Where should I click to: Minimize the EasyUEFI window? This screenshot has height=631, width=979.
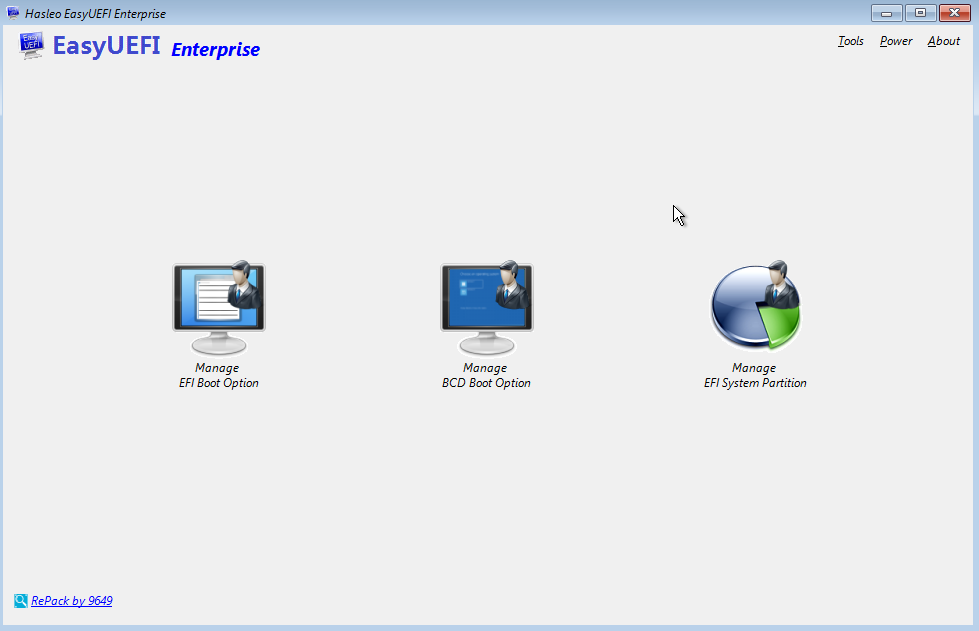tap(887, 12)
